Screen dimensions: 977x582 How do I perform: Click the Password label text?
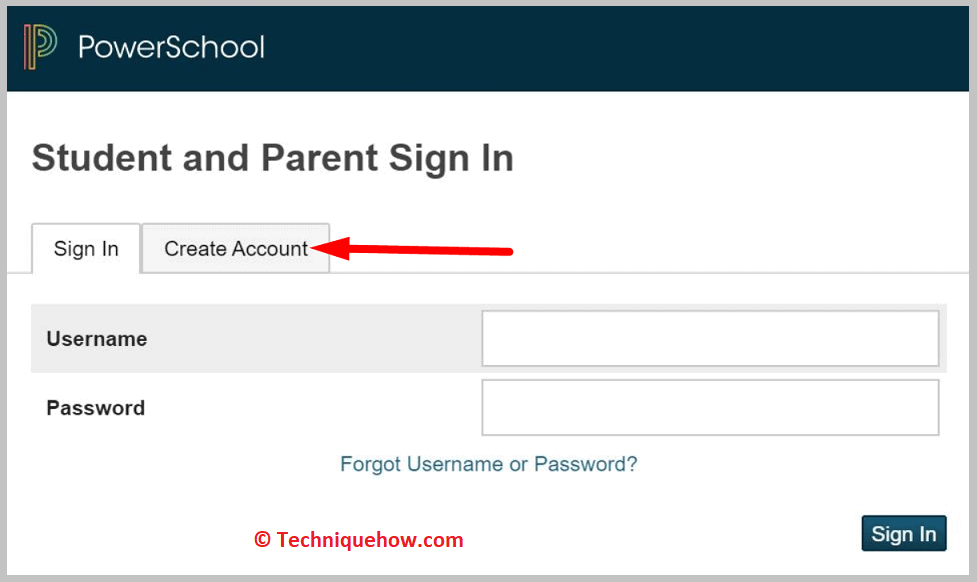[x=95, y=408]
